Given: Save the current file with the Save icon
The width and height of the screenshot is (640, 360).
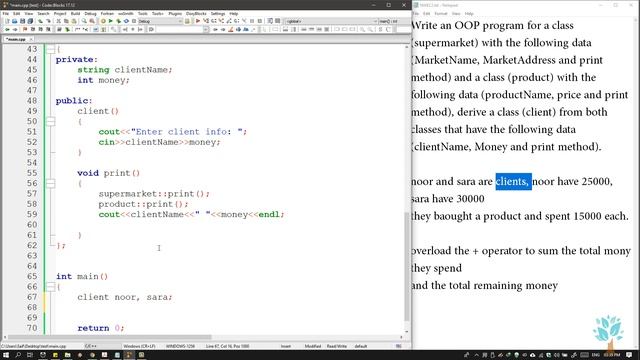Looking at the screenshot, I should 22,21.
